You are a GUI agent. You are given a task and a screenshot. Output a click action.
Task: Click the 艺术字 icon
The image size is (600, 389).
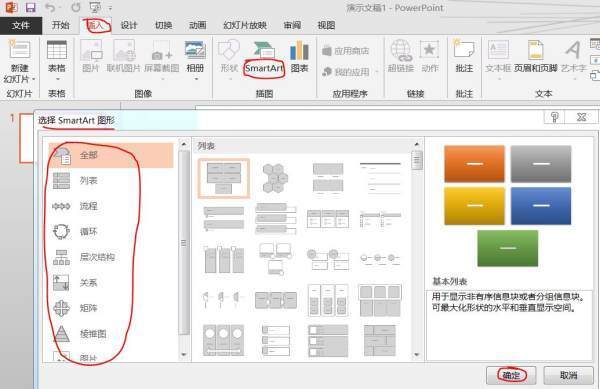[x=573, y=50]
